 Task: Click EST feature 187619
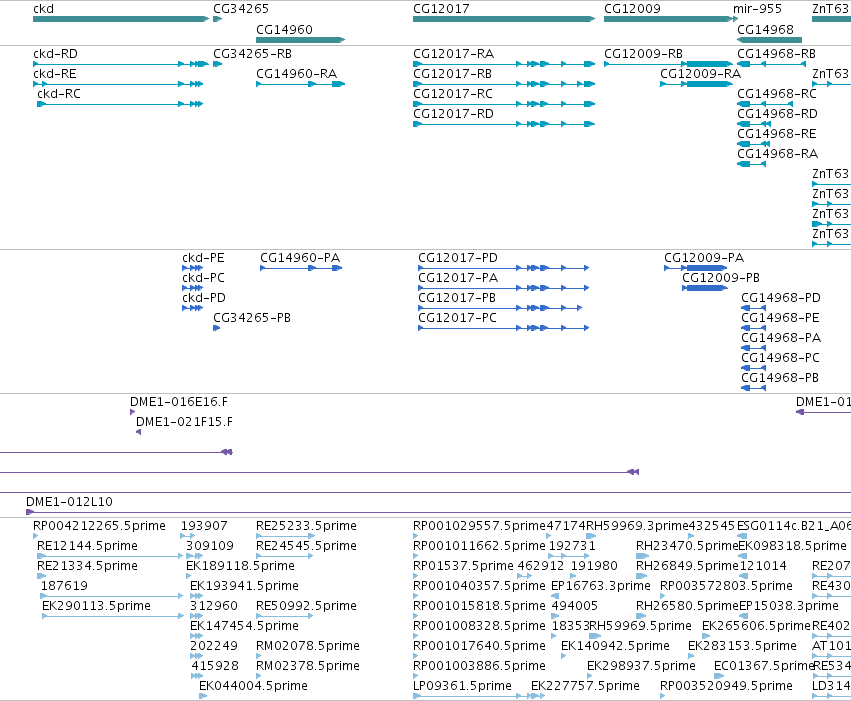(64, 586)
